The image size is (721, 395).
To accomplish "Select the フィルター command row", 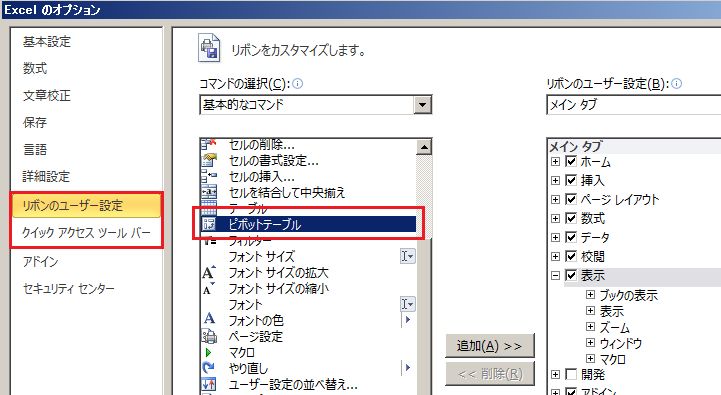I will tap(309, 240).
